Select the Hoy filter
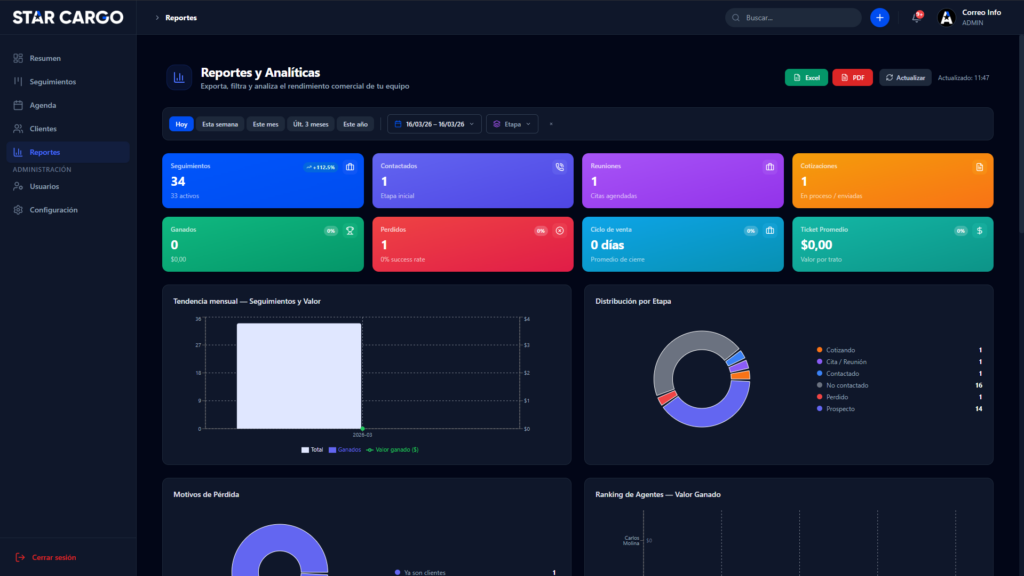Image resolution: width=1024 pixels, height=576 pixels. click(181, 124)
